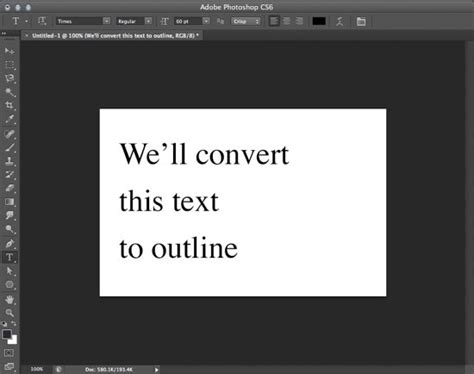
Task: Select the Magic Wand tool
Action: [x=9, y=92]
